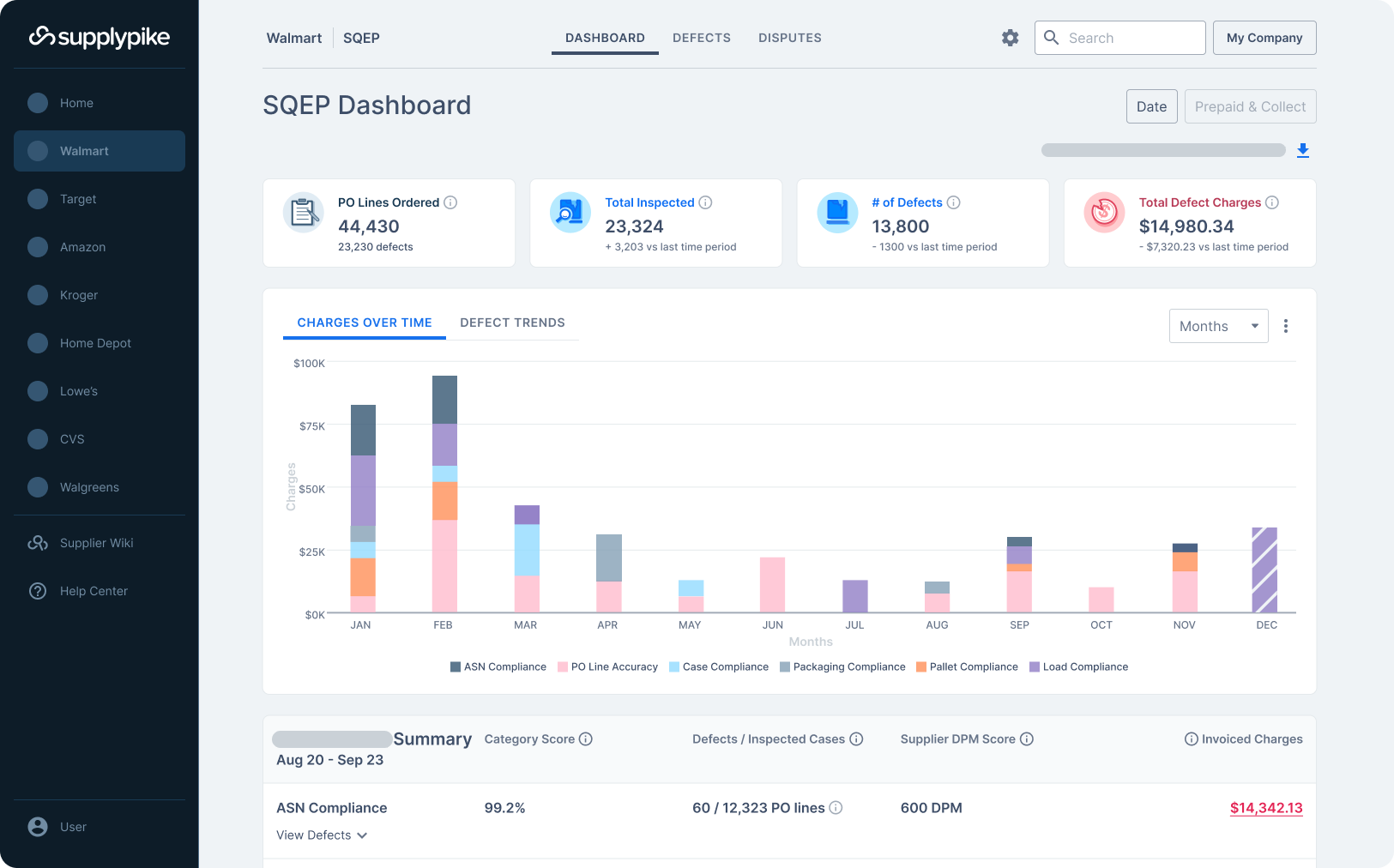Viewport: 1394px width, 868px height.
Task: Show info for Category Score
Action: click(586, 739)
